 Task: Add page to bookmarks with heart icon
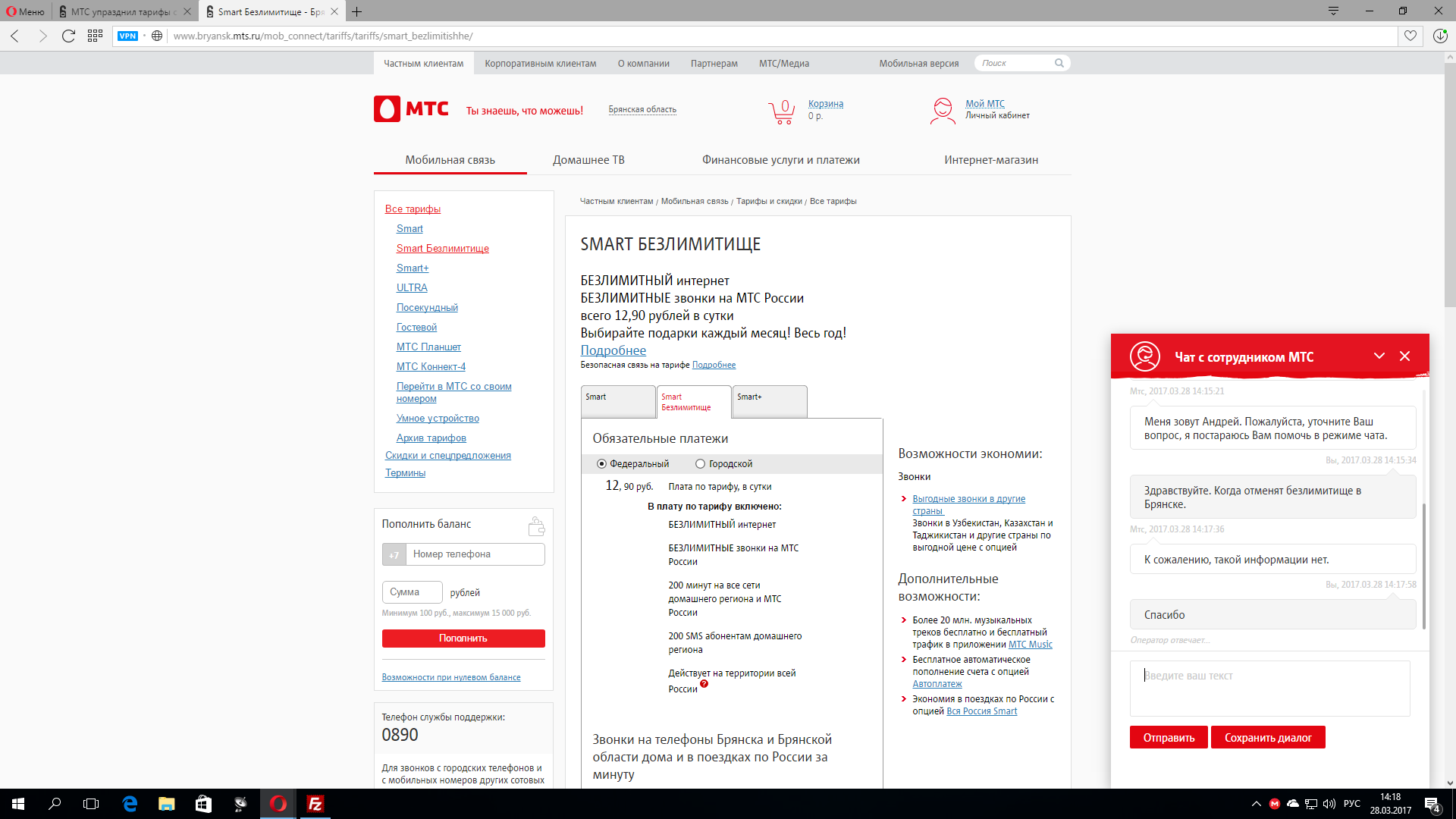click(x=1410, y=36)
